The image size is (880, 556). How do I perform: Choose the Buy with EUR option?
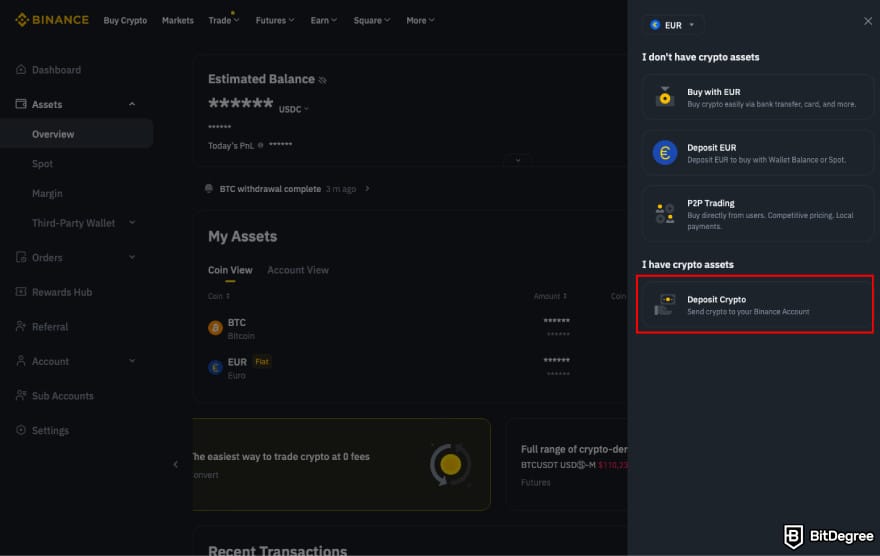pyautogui.click(x=758, y=97)
